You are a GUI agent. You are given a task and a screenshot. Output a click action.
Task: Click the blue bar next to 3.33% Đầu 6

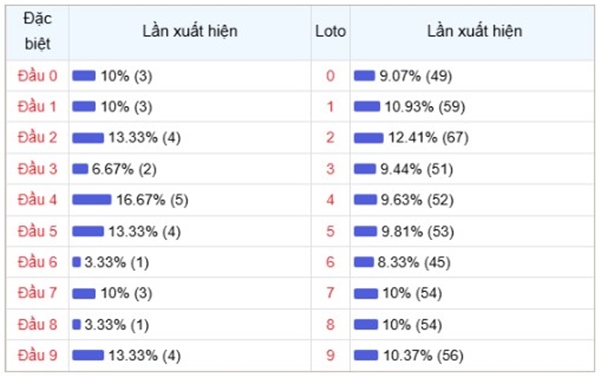(x=77, y=262)
